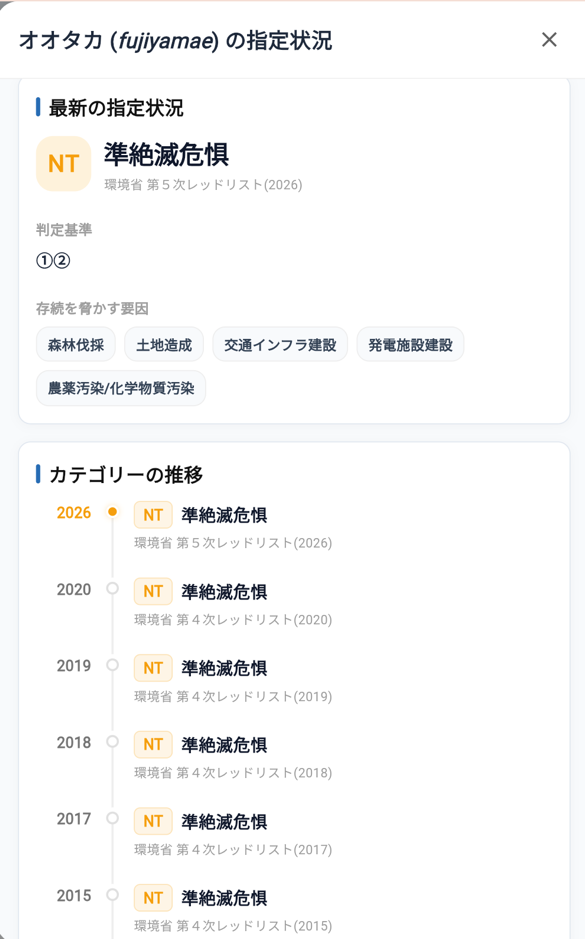Close the オオタカ designation status dialog
The height and width of the screenshot is (939, 585).
(x=549, y=40)
